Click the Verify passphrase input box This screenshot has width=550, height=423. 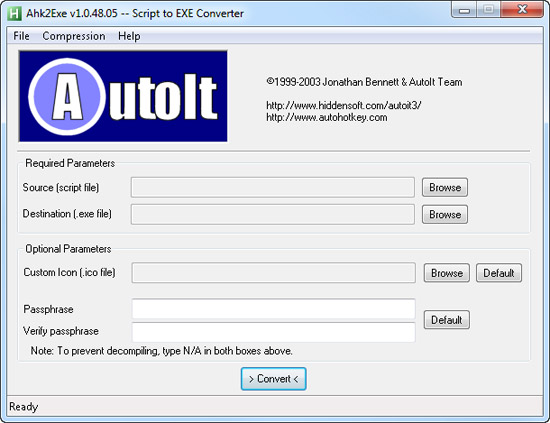tap(274, 332)
